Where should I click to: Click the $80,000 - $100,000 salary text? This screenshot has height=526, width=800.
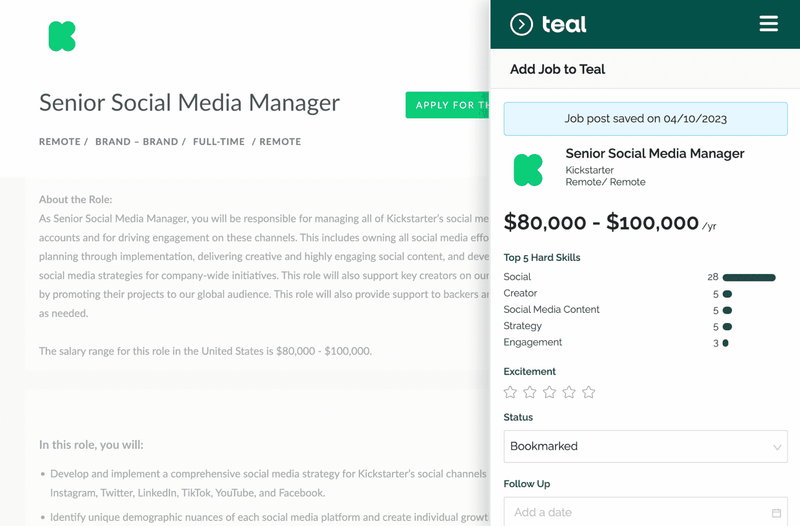pyautogui.click(x=601, y=222)
